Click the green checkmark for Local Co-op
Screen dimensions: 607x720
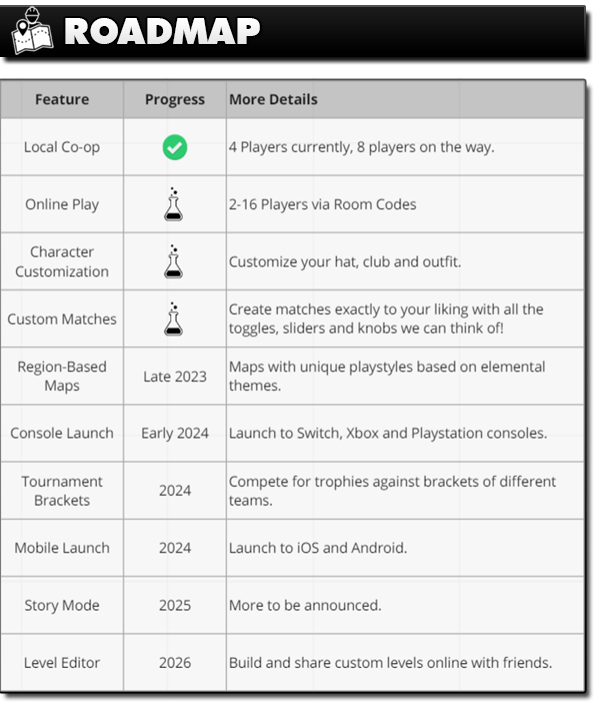point(174,148)
